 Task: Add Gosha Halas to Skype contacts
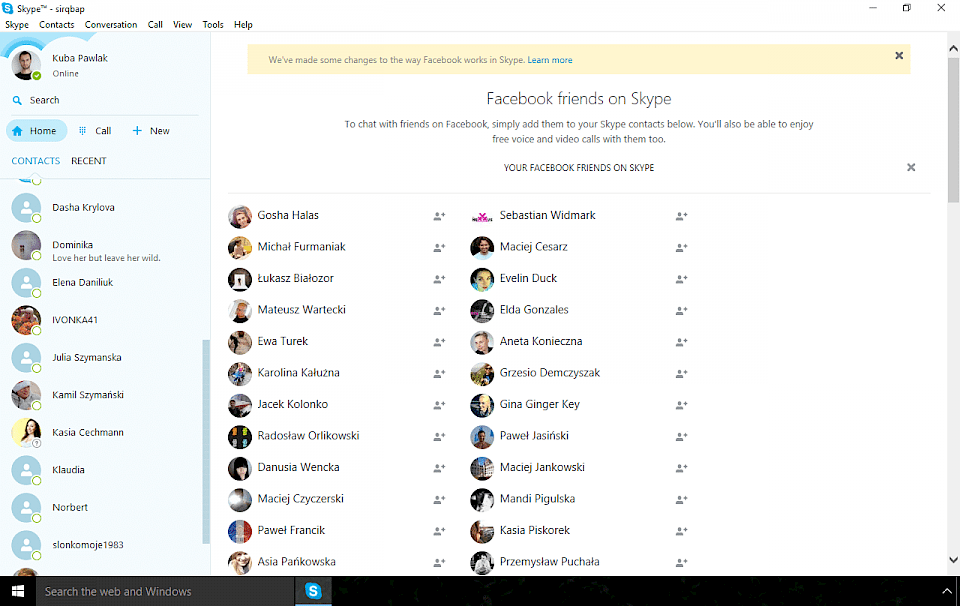[x=440, y=216]
